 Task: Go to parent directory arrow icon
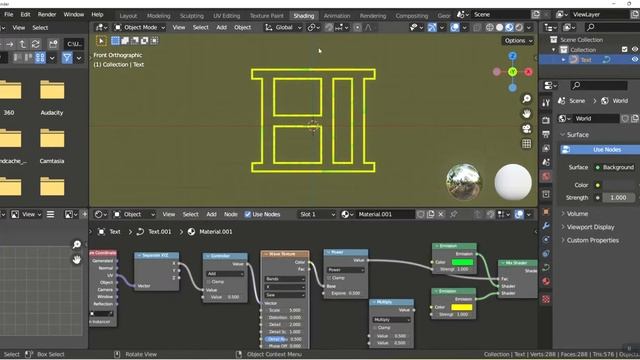(x=23, y=44)
